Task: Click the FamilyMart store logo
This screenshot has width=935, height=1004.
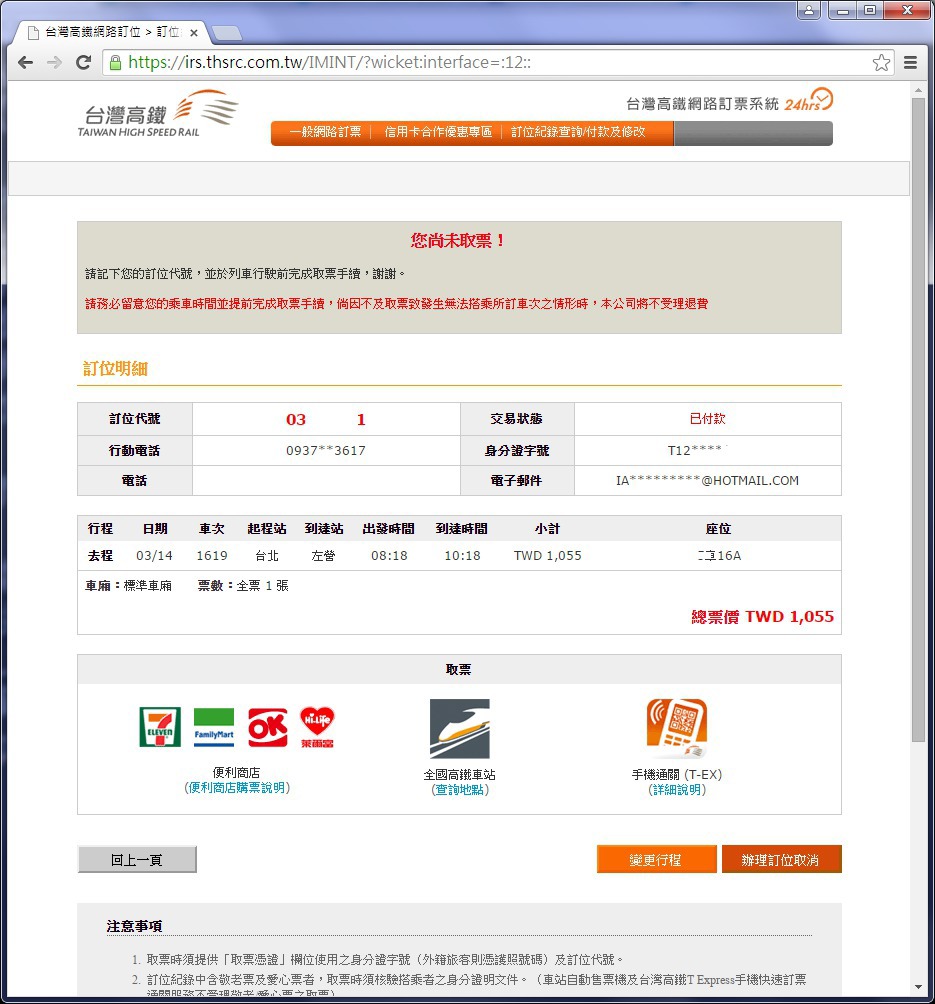Action: tap(214, 727)
